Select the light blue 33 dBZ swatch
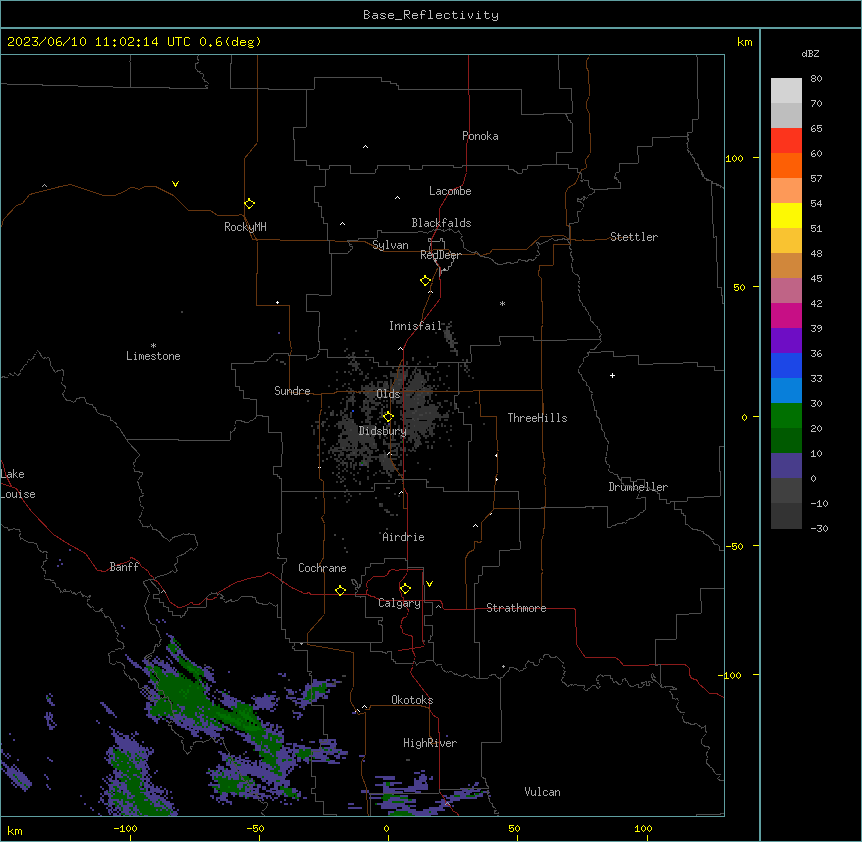 point(786,390)
